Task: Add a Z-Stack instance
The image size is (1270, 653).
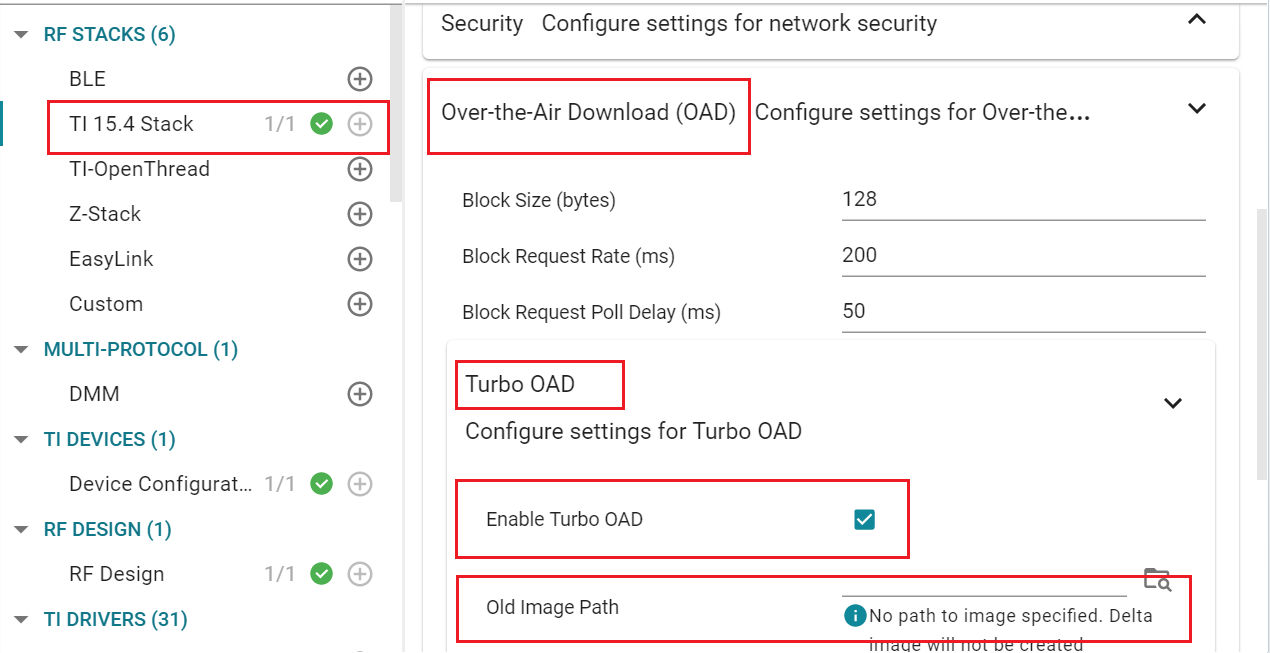Action: pyautogui.click(x=359, y=214)
